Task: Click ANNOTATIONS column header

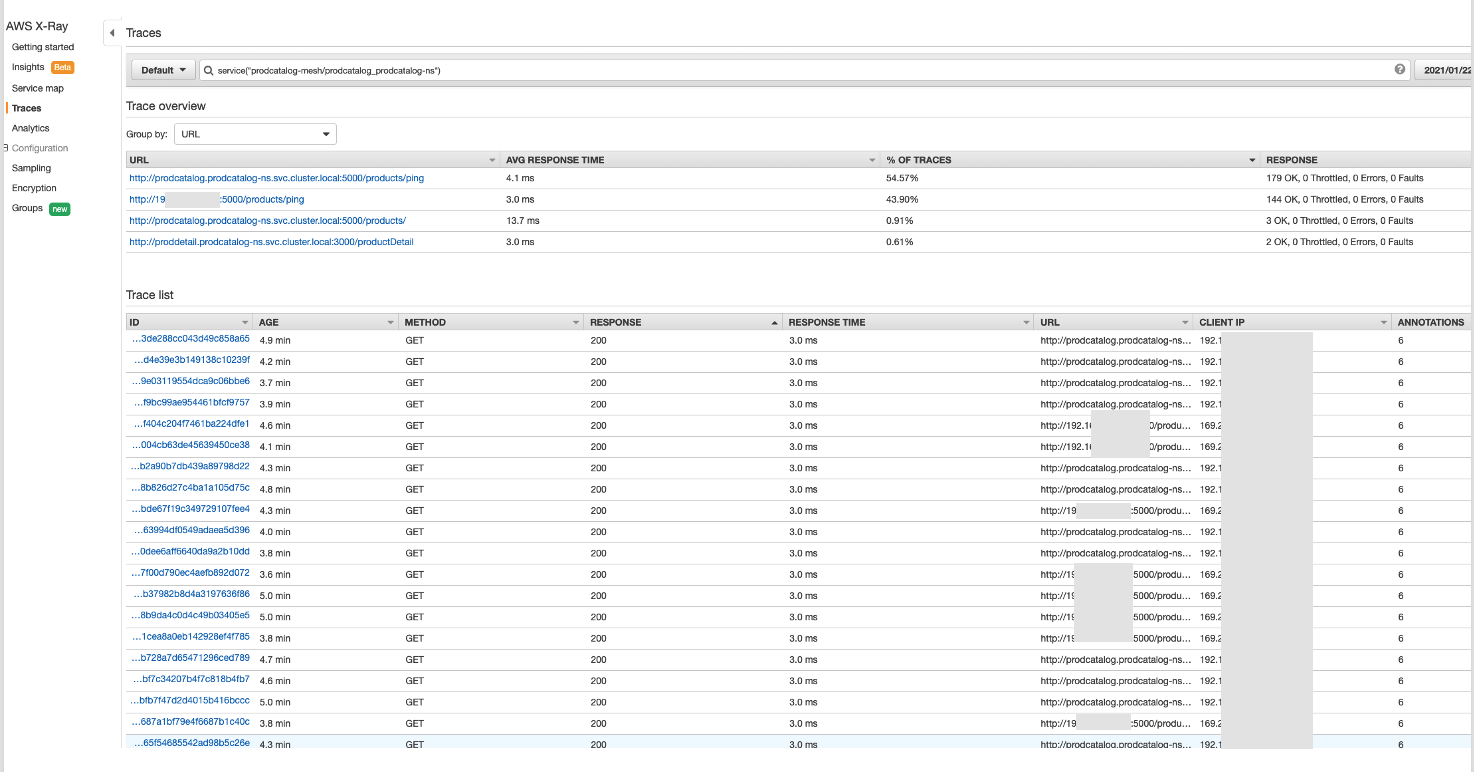Action: click(x=1431, y=322)
